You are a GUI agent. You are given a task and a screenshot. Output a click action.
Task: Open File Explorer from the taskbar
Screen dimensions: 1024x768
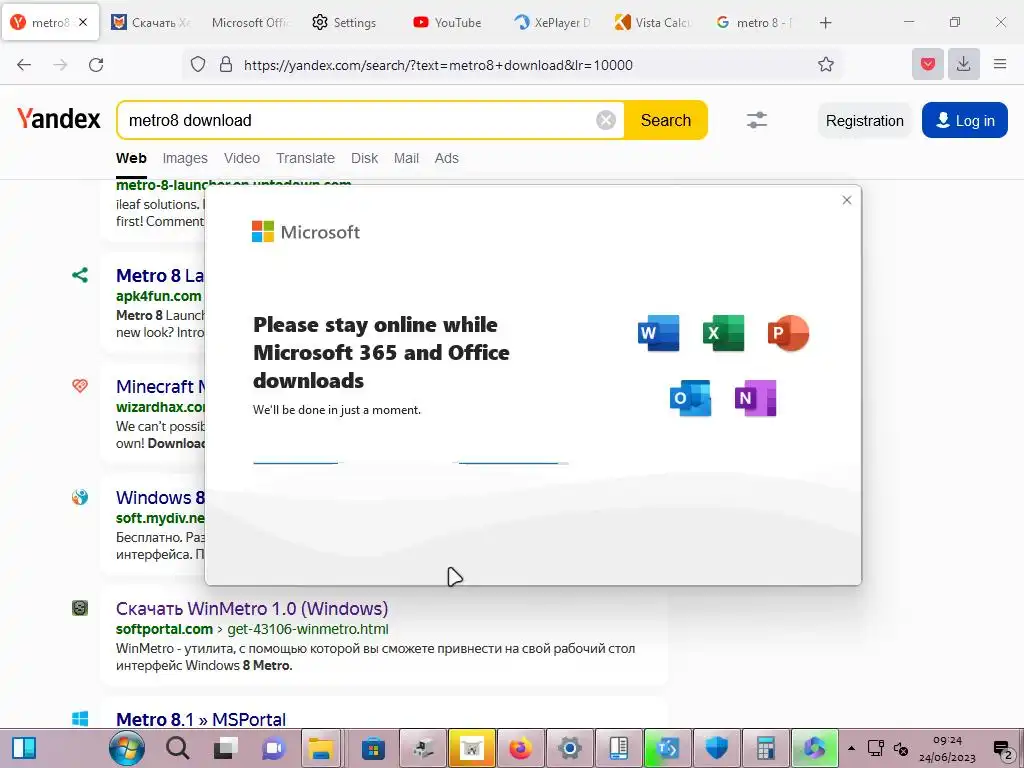(x=321, y=748)
